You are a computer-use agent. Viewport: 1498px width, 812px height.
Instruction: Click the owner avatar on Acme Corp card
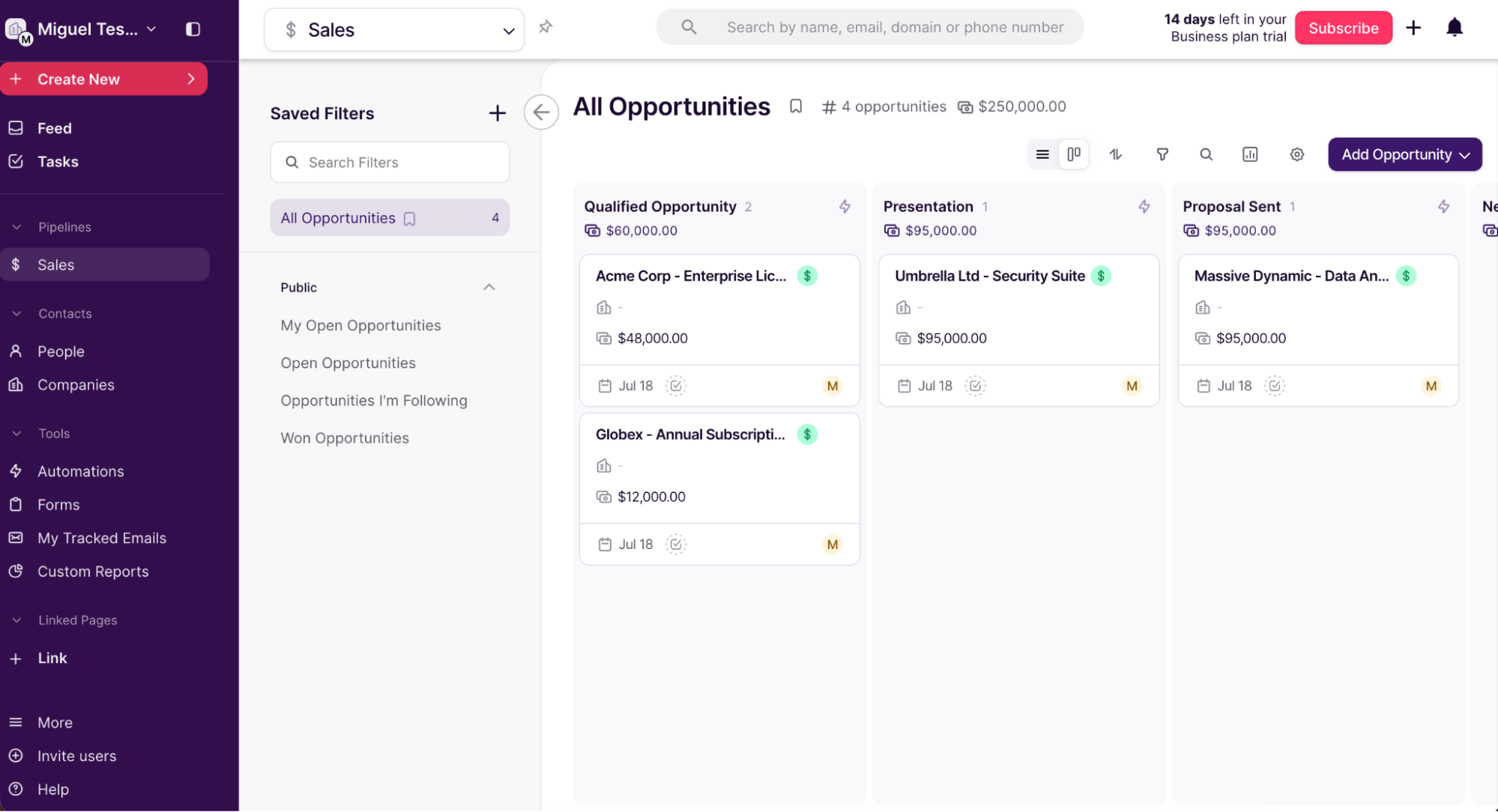pyautogui.click(x=832, y=386)
